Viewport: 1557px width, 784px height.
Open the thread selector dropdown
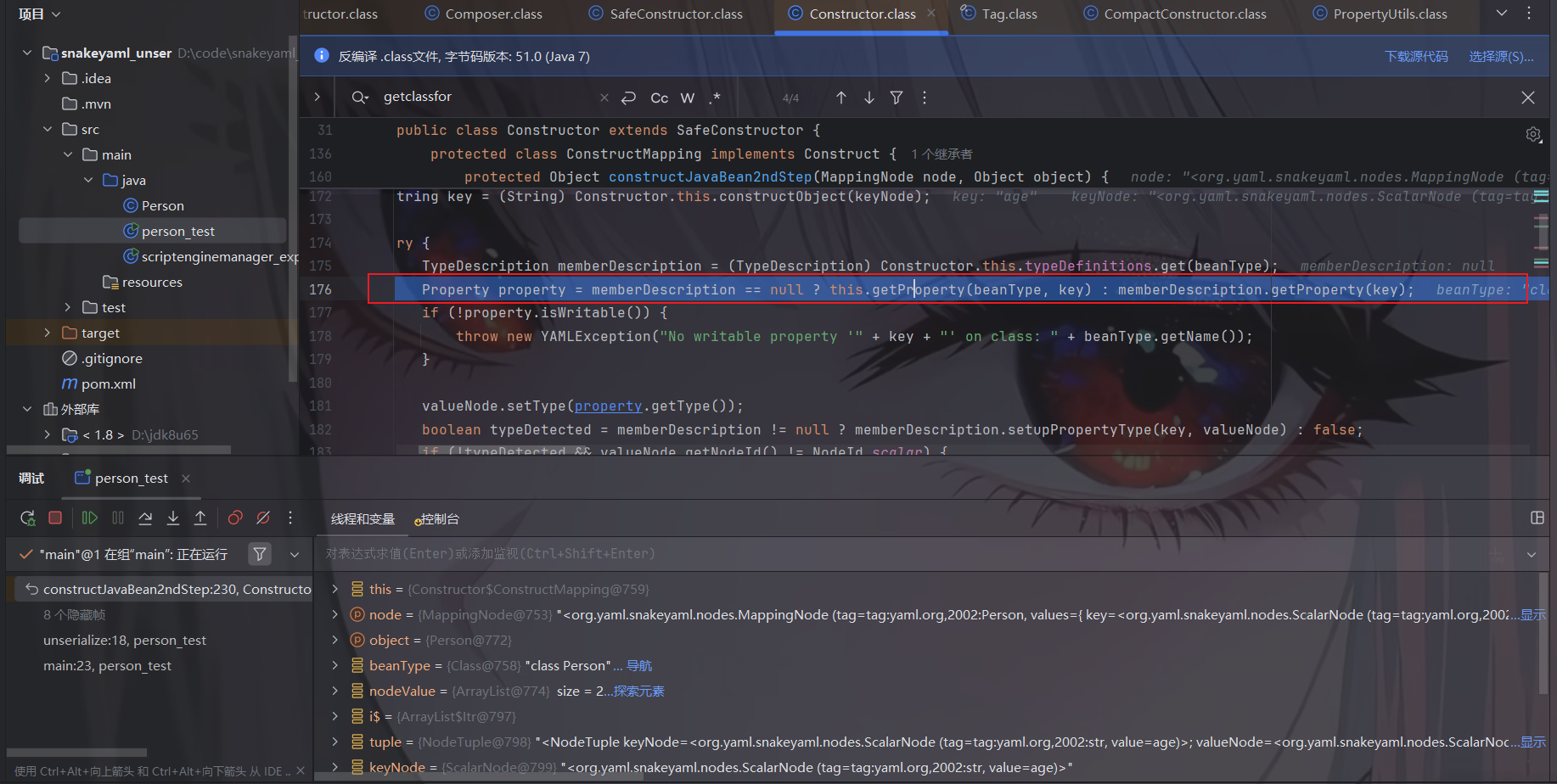295,554
